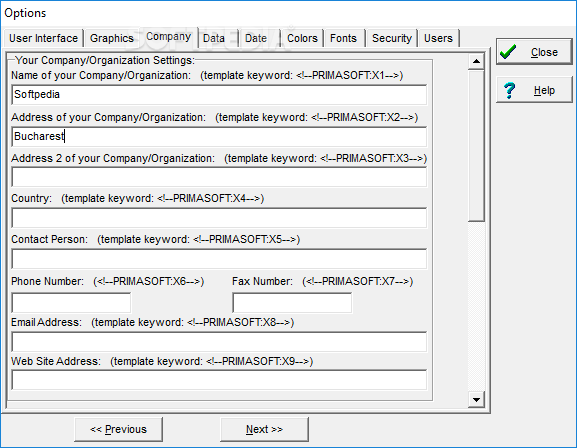Click the Phone Number input box
Image resolution: width=577 pixels, height=448 pixels.
[x=71, y=303]
